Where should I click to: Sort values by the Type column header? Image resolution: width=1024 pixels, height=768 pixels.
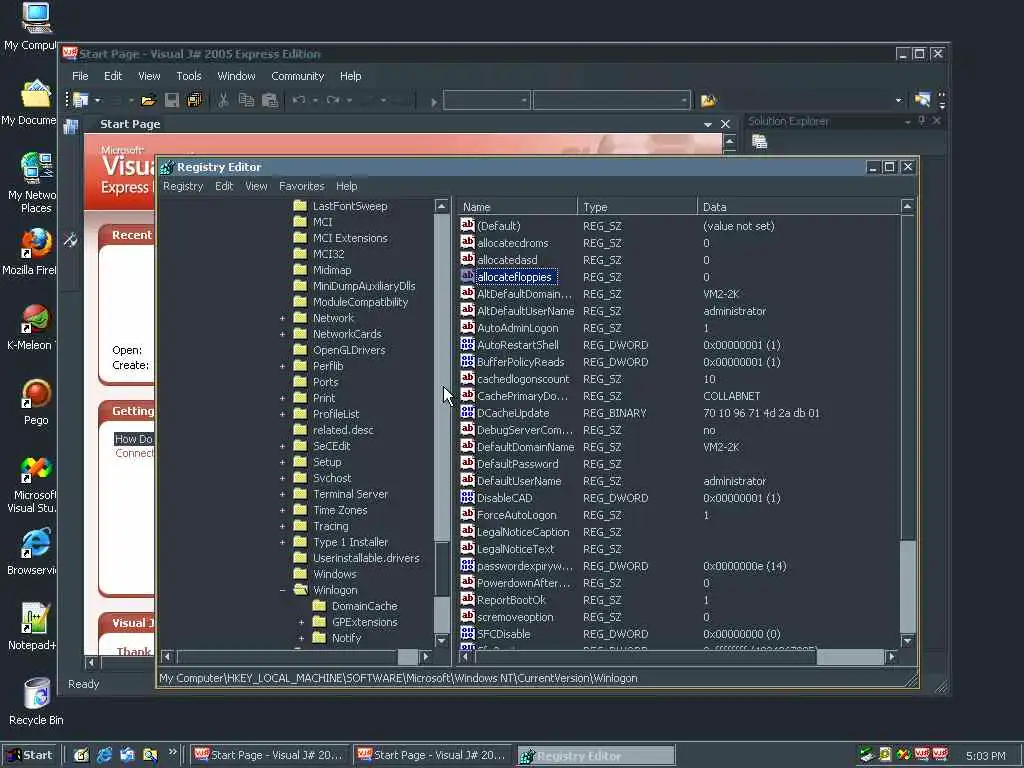click(637, 207)
